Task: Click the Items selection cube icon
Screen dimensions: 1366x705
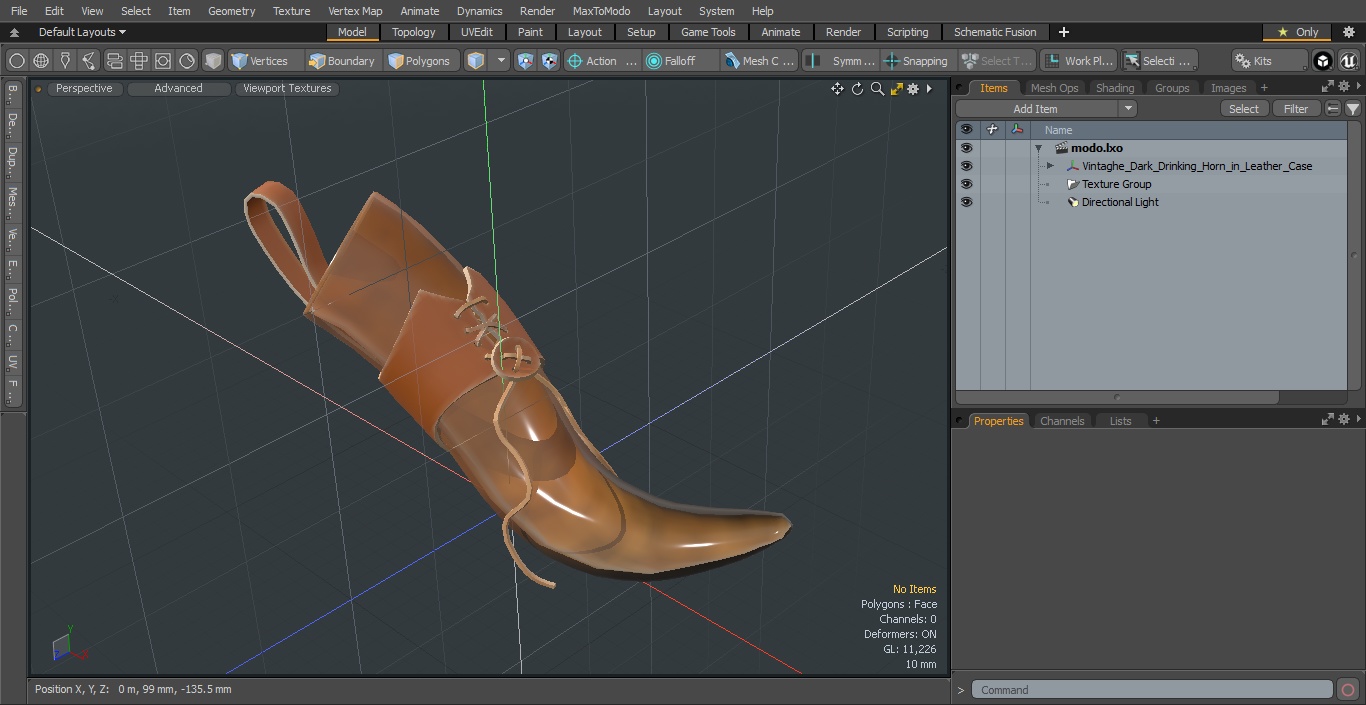Action: (x=476, y=61)
